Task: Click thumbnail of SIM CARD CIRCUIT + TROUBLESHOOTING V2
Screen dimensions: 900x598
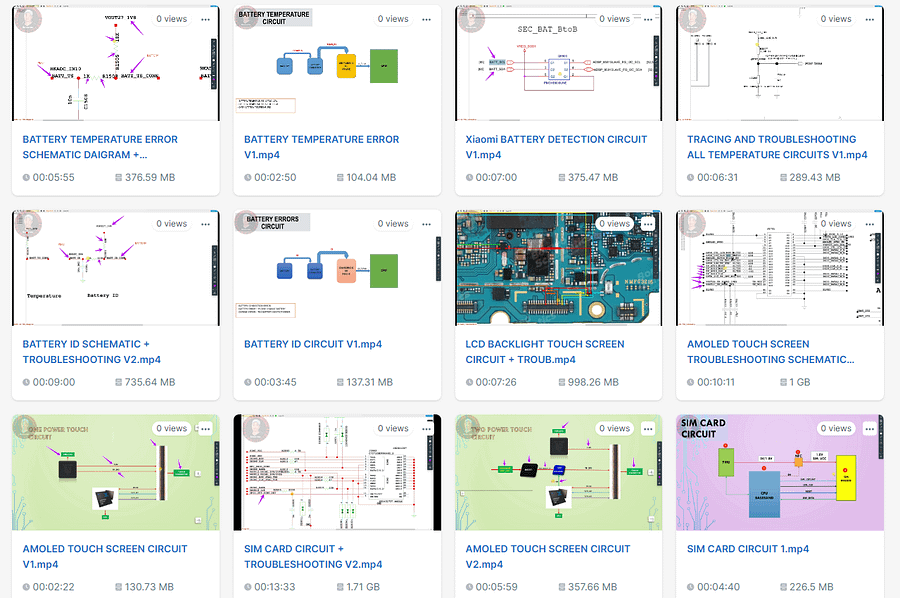Action: click(337, 473)
